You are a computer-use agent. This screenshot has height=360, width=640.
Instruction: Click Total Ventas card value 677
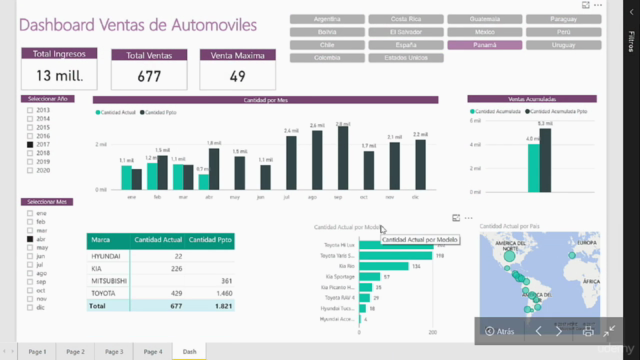tap(149, 76)
